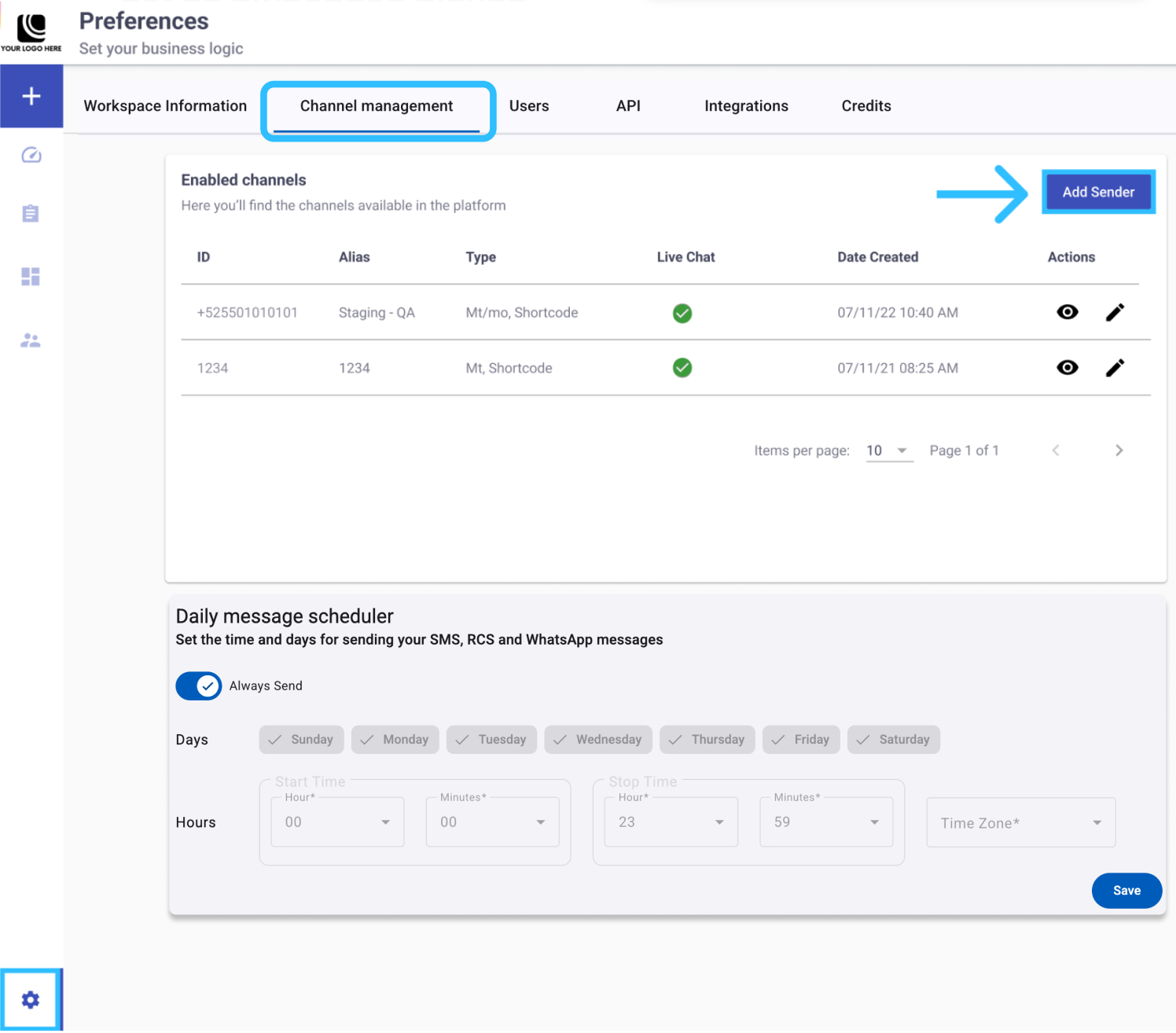Open the grid layout sidebar icon
This screenshot has height=1033, width=1176.
(31, 277)
